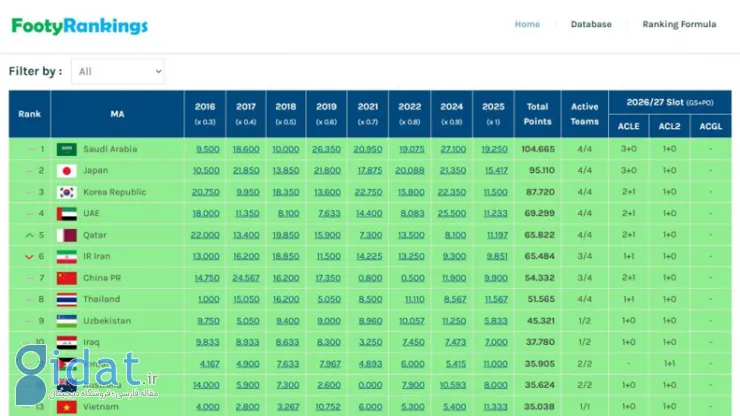
Task: Select Japan's total points 95.110
Action: 541,170
